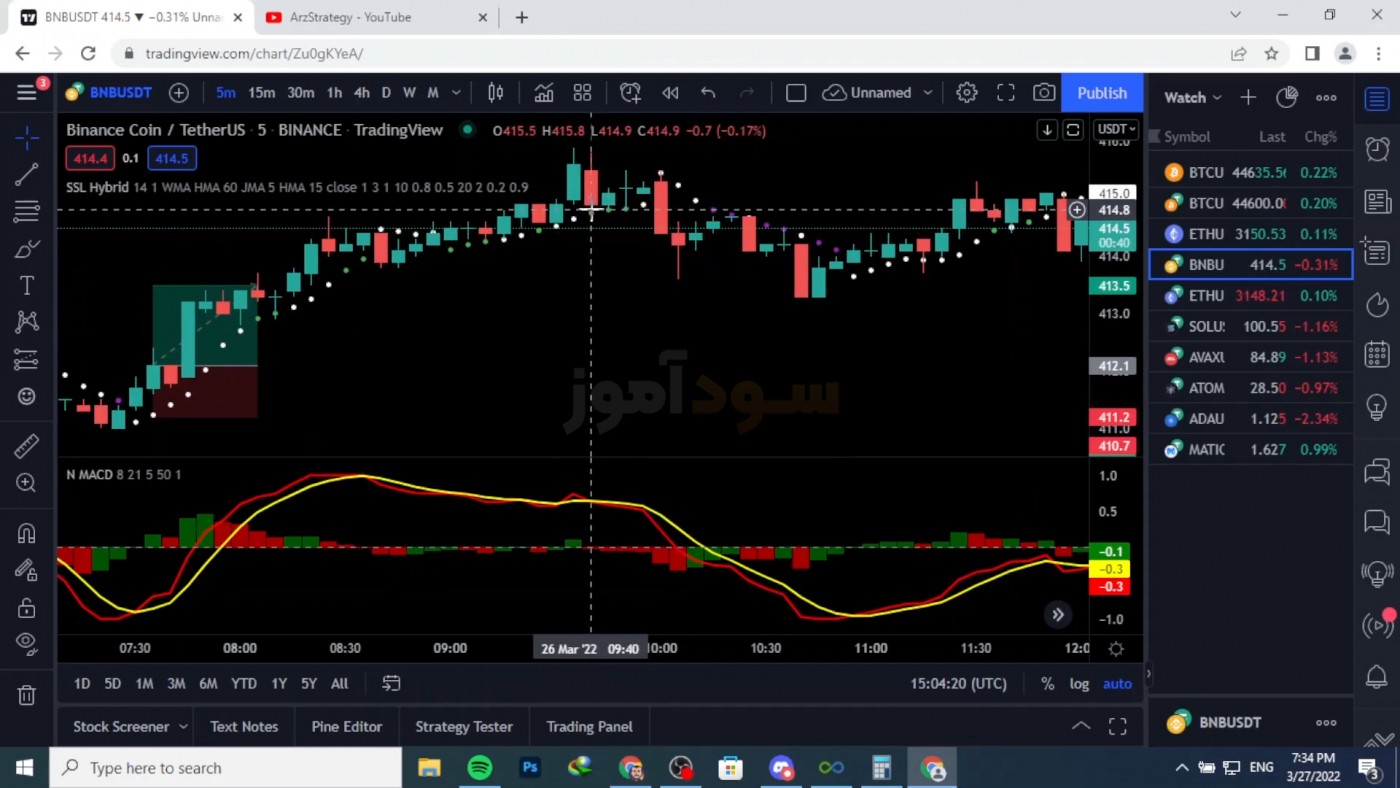Screen dimensions: 1400x788
Task: Open the Unnamed layout dropdown
Action: 878,93
